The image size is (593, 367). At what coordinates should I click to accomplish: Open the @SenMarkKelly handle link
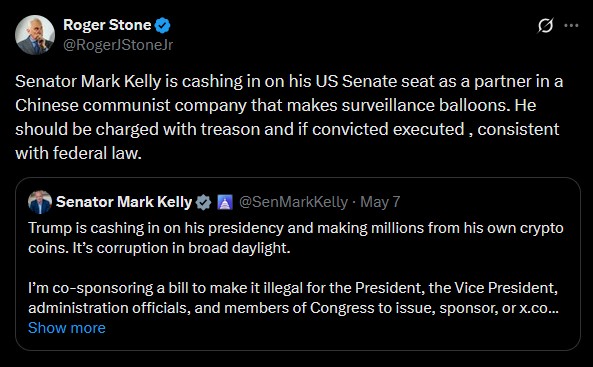[293, 202]
